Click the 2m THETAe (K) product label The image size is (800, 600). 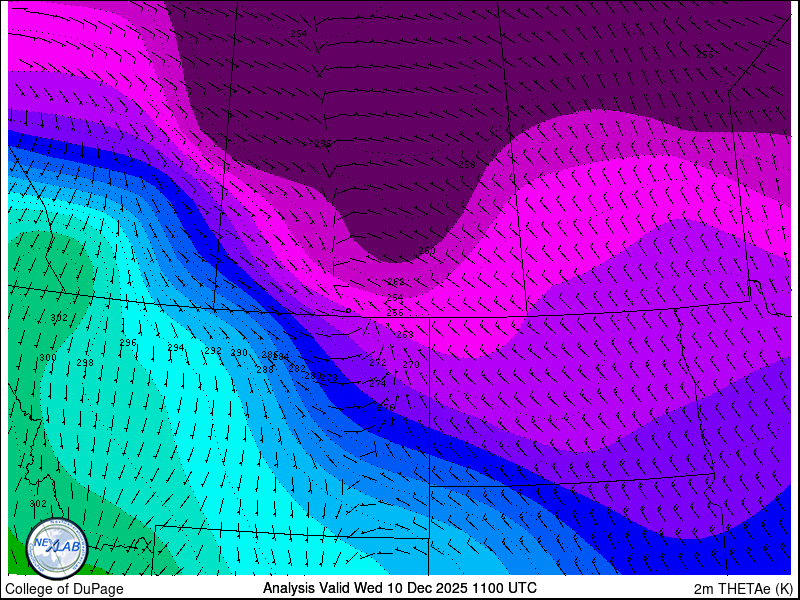pos(743,589)
